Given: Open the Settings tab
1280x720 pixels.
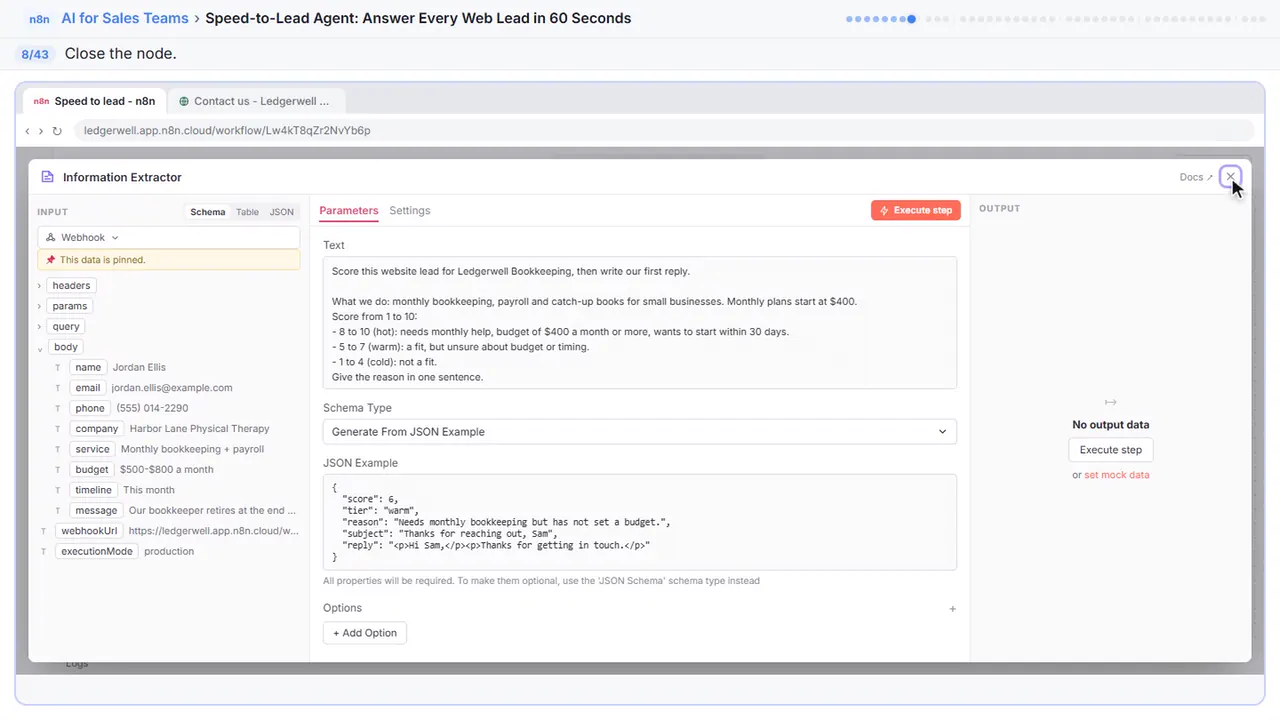Looking at the screenshot, I should (x=410, y=211).
